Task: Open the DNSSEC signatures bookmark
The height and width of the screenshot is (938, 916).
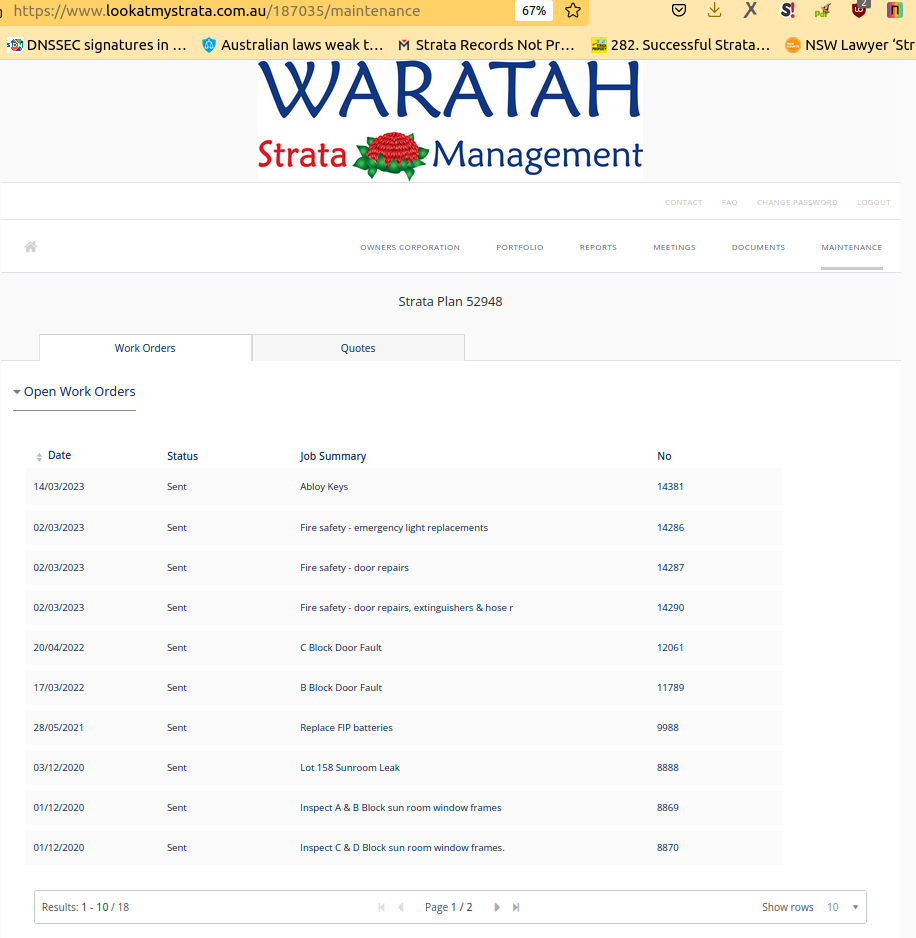Action: 96,45
